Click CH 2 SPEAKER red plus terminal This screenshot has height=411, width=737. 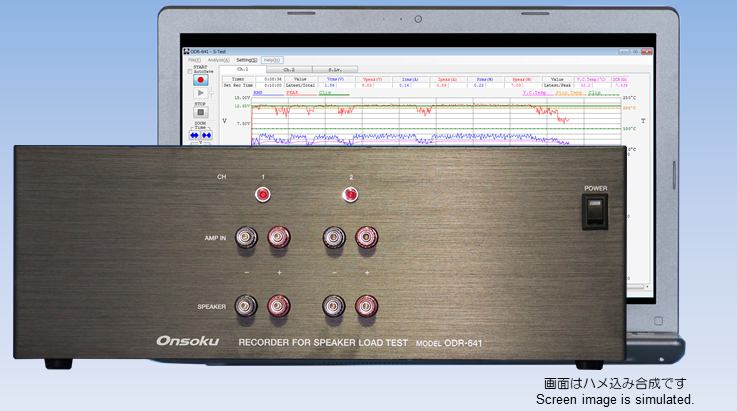pyautogui.click(x=367, y=306)
